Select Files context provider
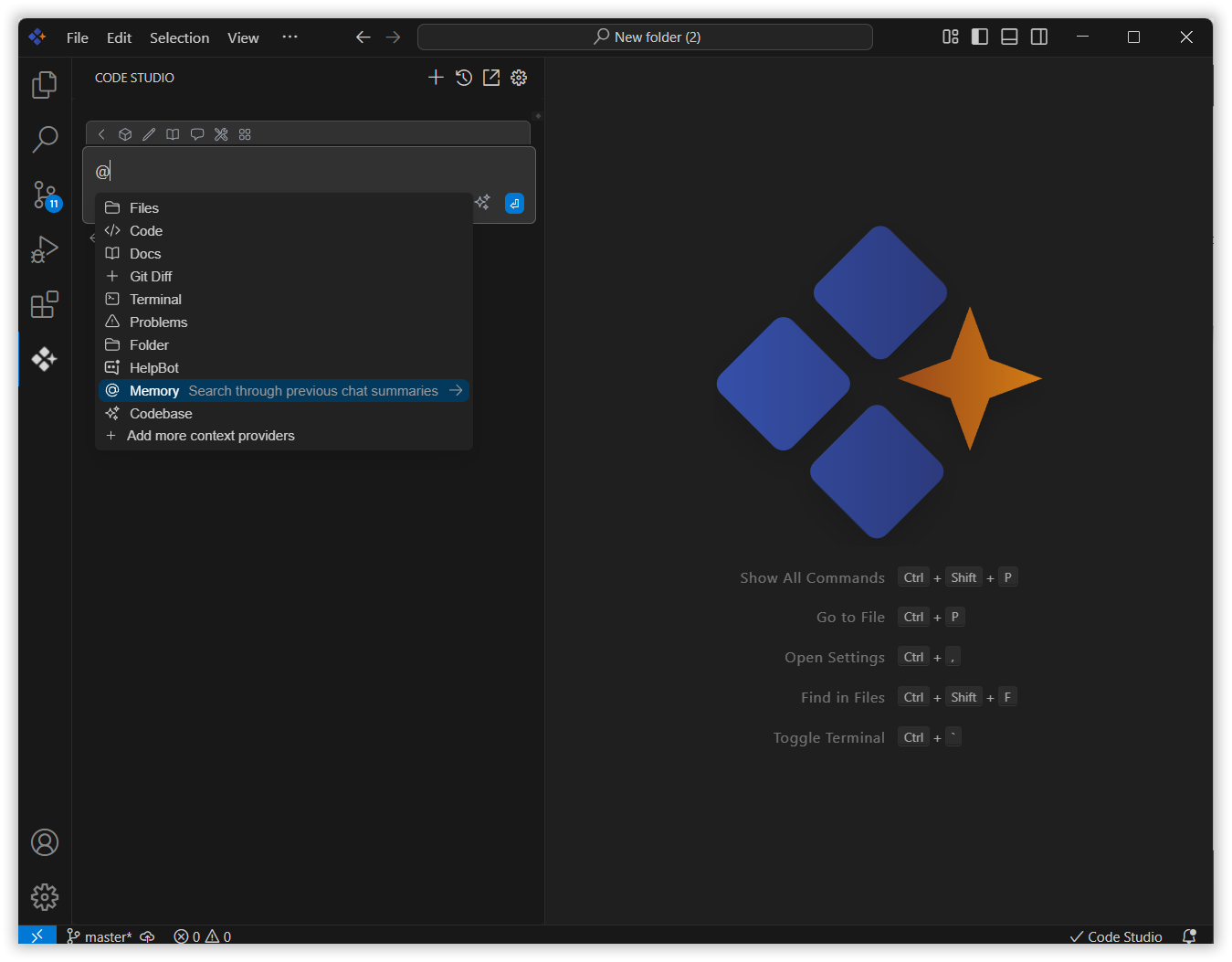 tap(284, 208)
